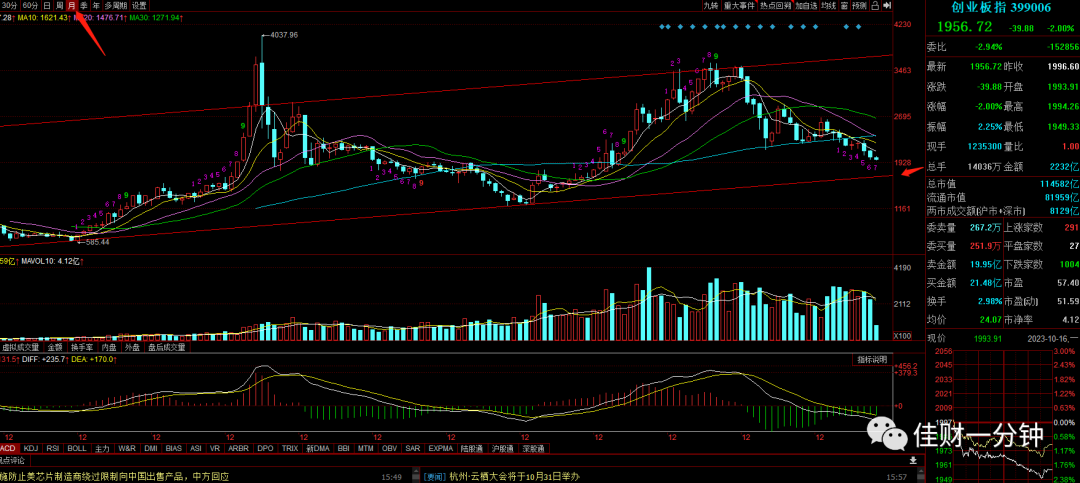Open the 指标说明 indicator description
This screenshot has height=483, width=1080.
(871, 360)
